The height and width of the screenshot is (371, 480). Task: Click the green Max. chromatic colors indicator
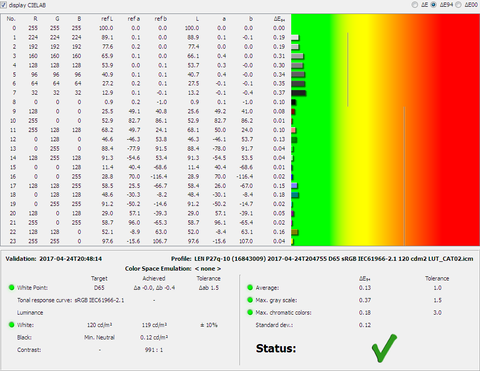(x=250, y=312)
